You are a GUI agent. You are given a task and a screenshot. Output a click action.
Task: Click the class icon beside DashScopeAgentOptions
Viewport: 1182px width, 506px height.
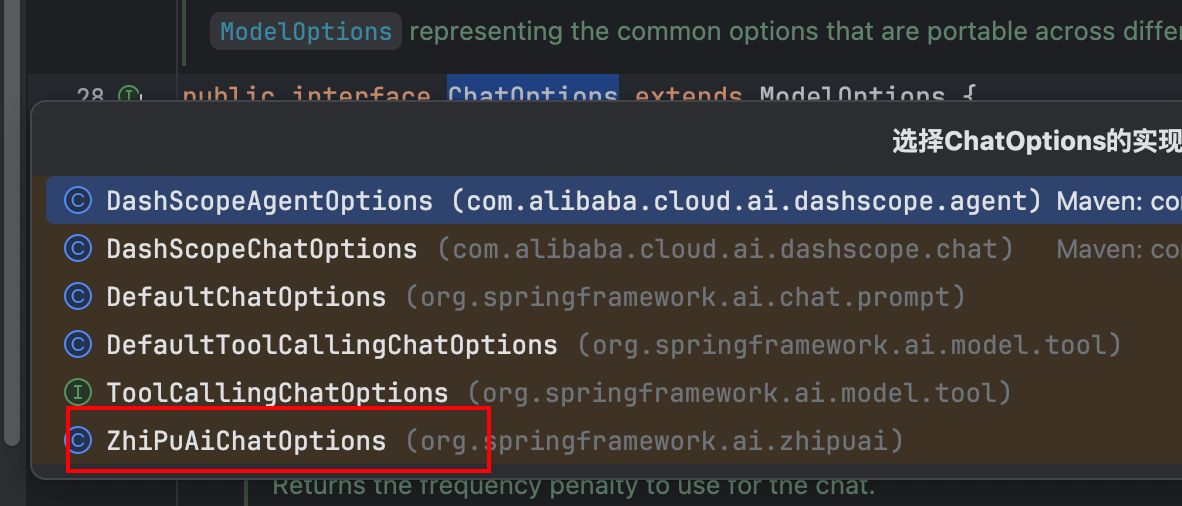coord(77,201)
